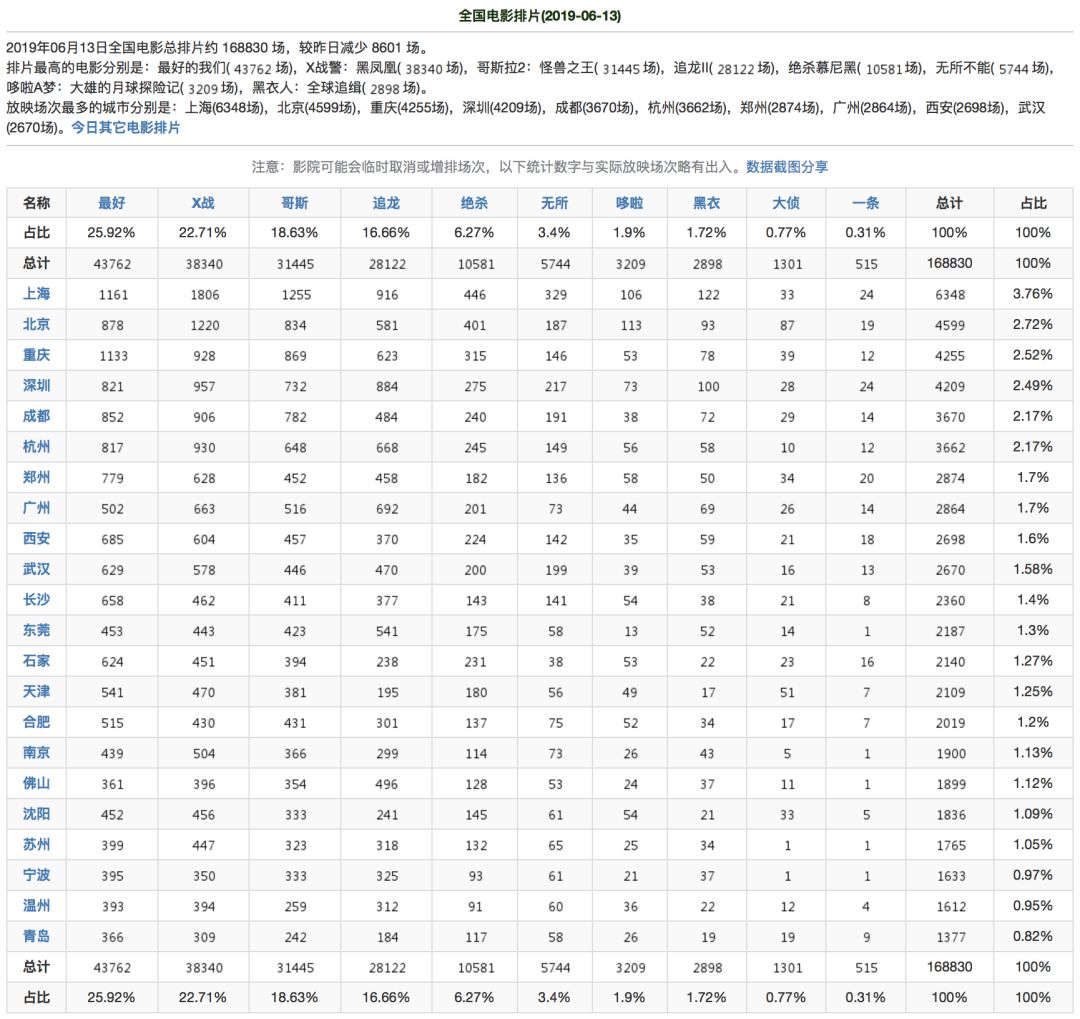Screen dimensions: 1080x1019
Task: Open the 今日其它电影排片 link
Action: tap(125, 128)
